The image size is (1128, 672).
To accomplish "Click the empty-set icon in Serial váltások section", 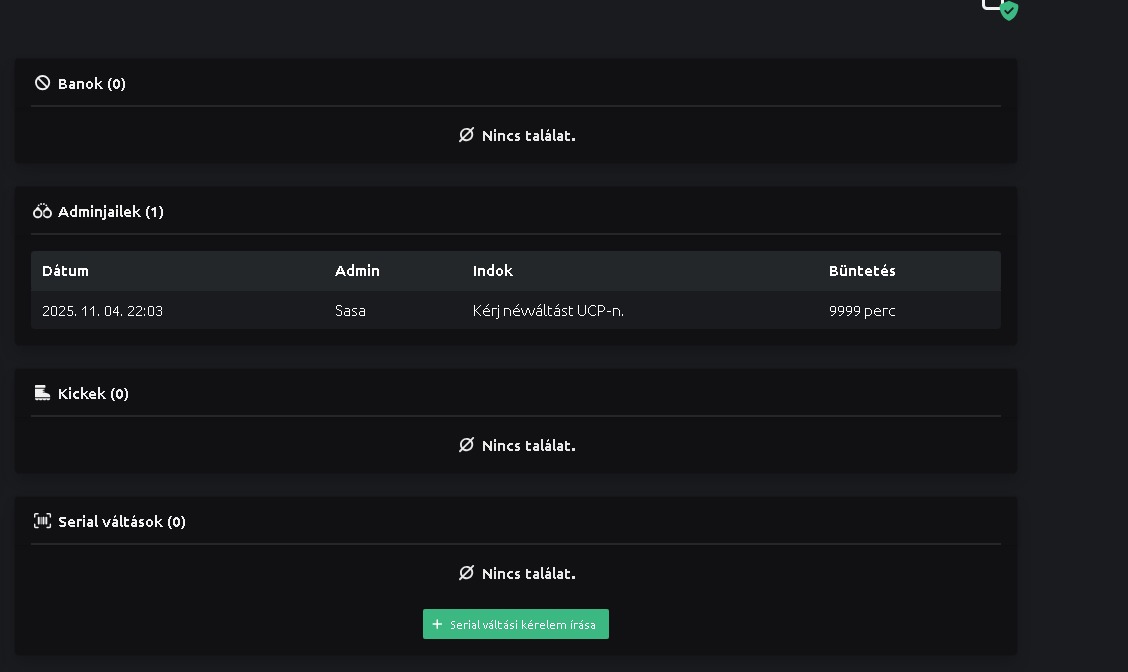I will (466, 573).
